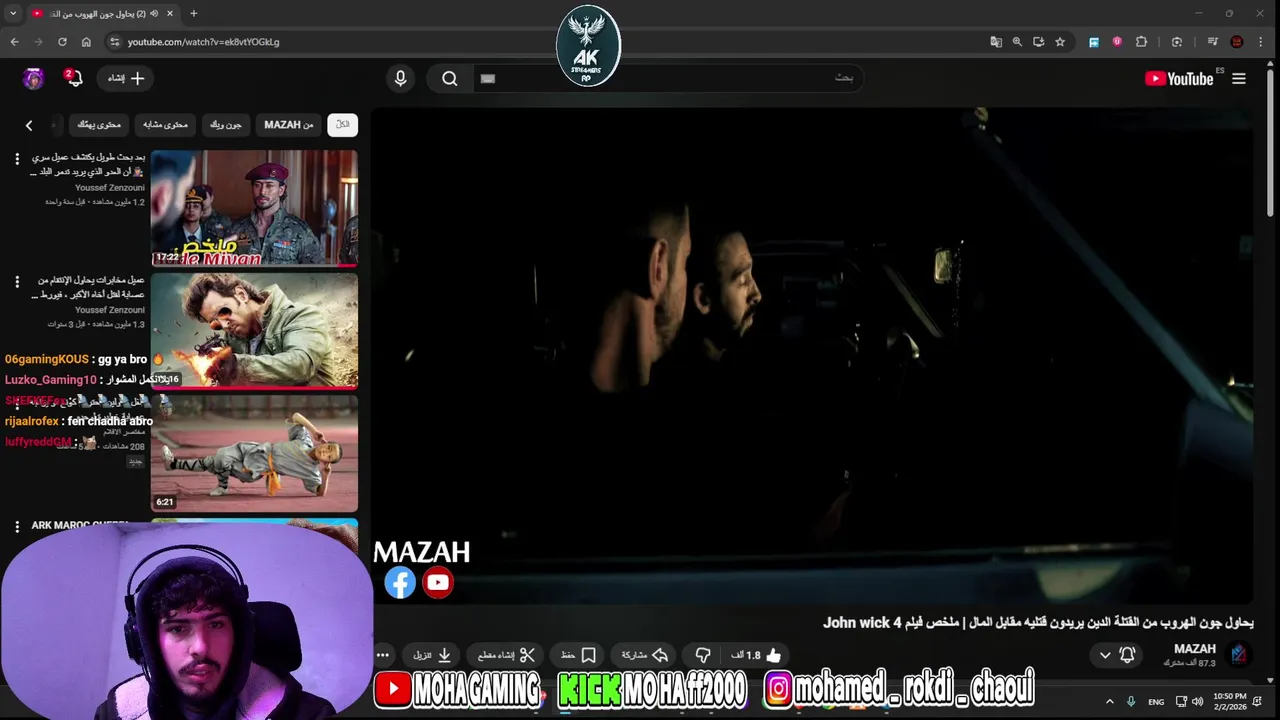The height and width of the screenshot is (720, 1280).
Task: Open the Windows notification center icon
Action: 1258,702
